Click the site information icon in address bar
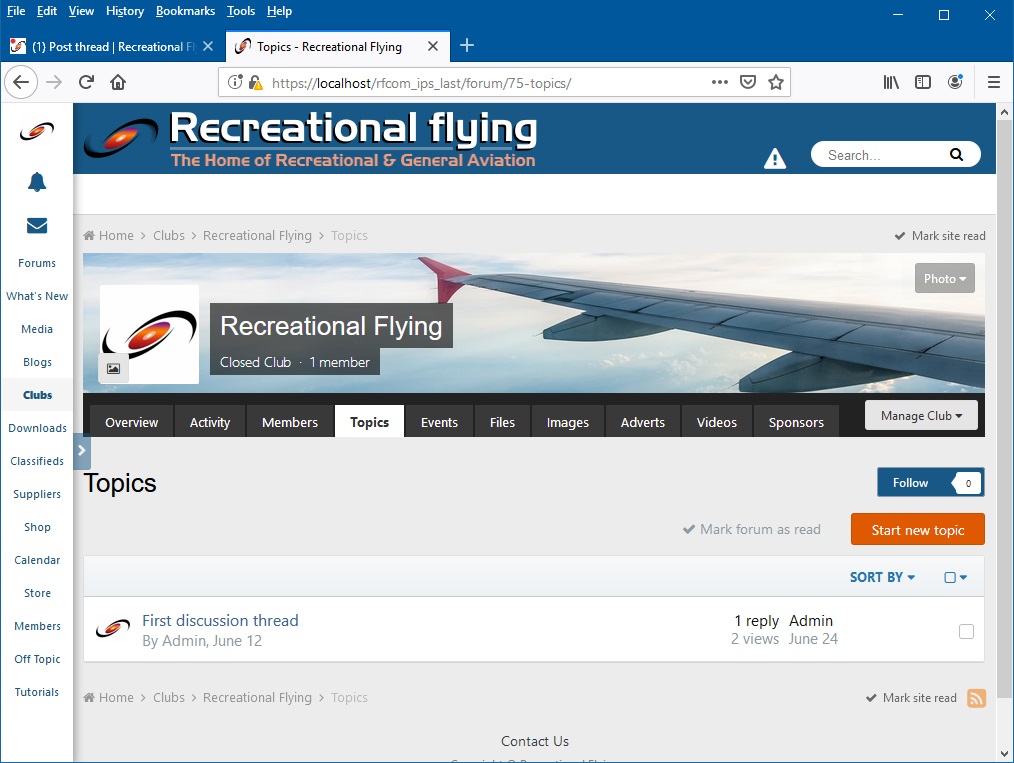 235,82
